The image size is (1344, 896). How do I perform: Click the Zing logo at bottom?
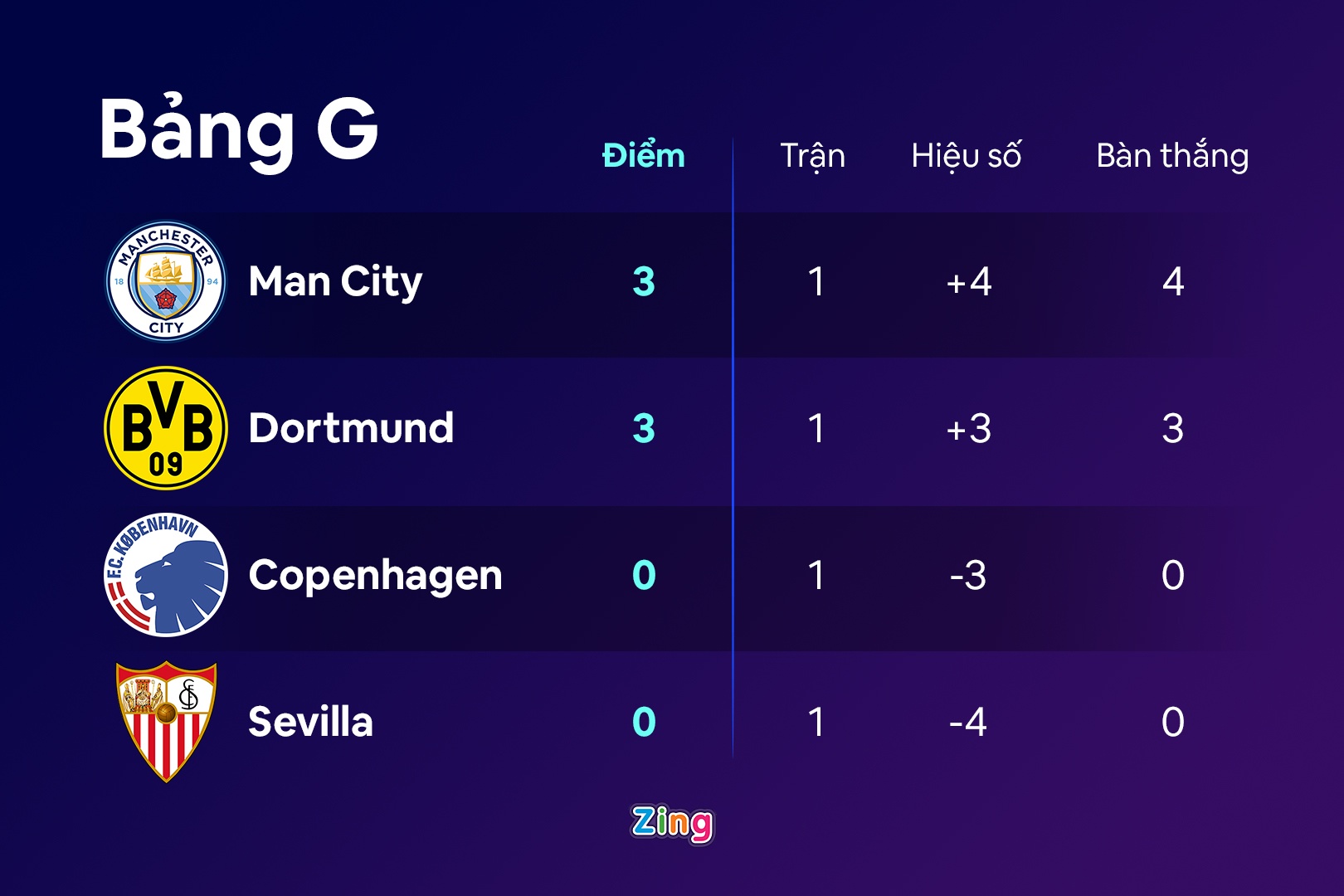[x=672, y=823]
